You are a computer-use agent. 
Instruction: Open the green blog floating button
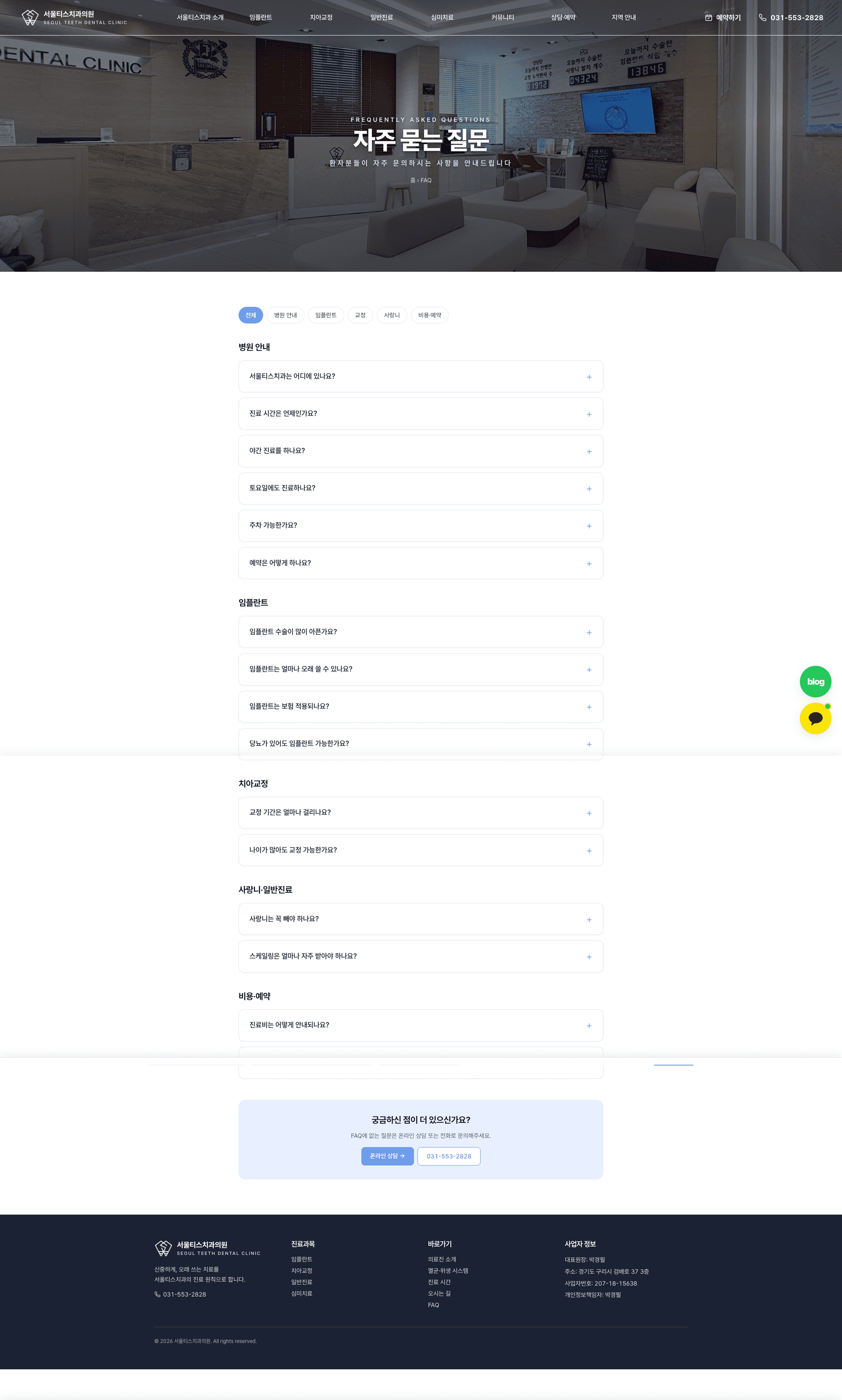[x=815, y=682]
